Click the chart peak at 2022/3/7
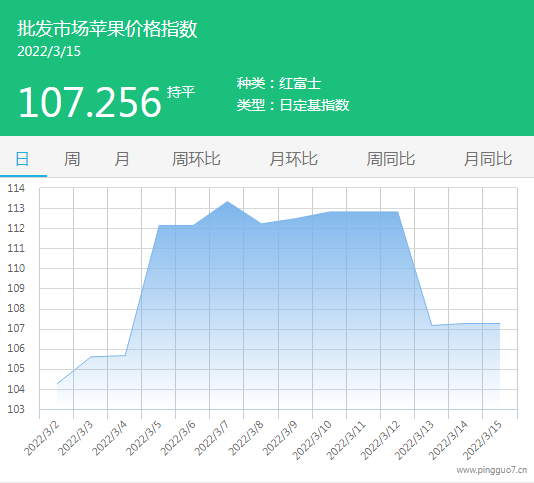The image size is (534, 483). pyautogui.click(x=227, y=202)
